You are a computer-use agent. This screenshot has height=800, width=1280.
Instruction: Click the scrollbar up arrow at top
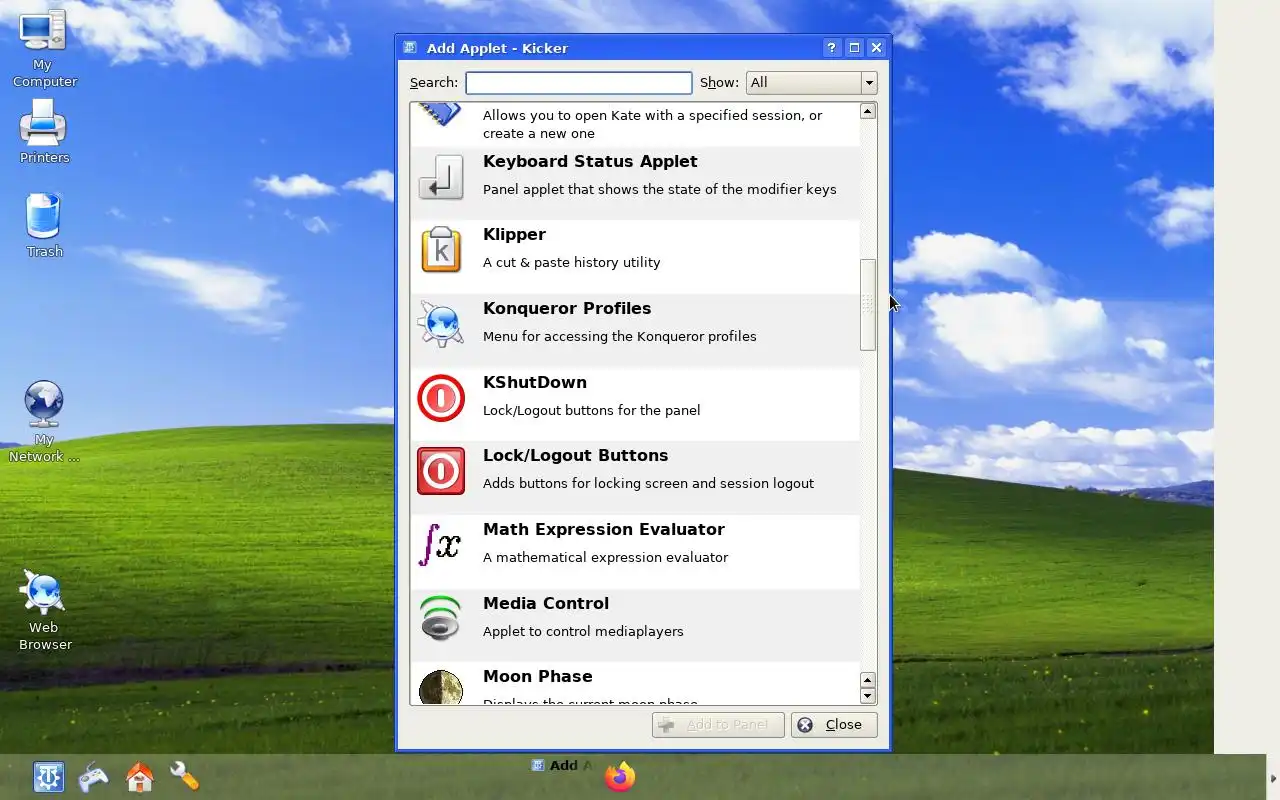868,111
